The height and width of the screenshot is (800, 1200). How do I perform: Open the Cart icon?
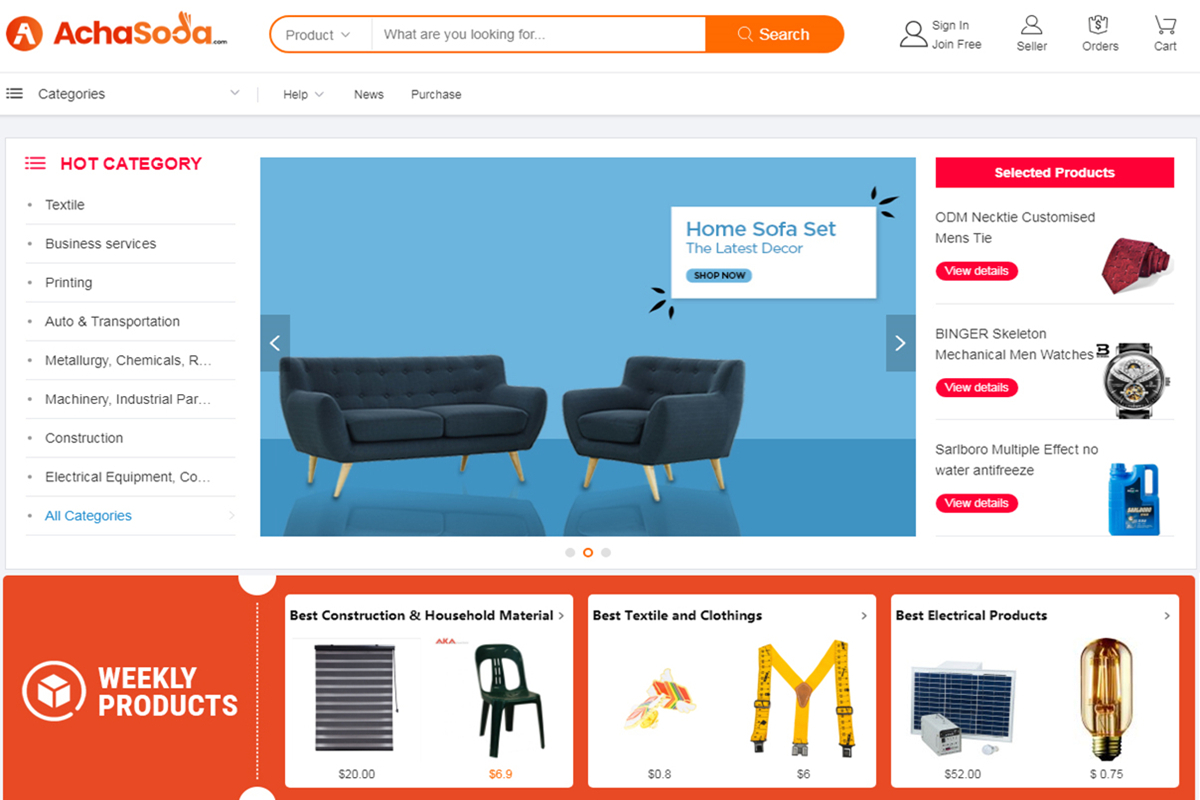point(1165,25)
